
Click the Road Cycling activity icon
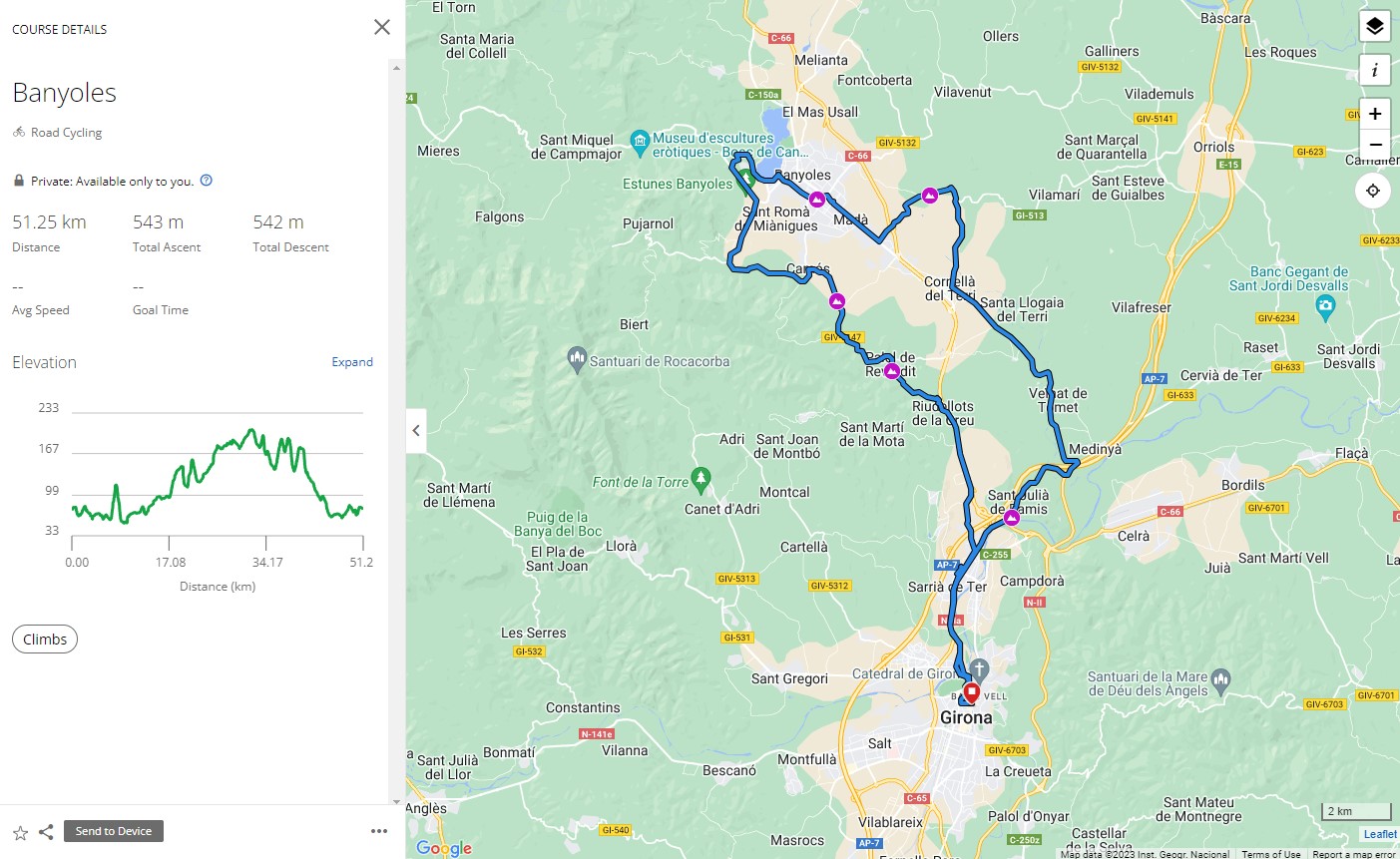19,132
